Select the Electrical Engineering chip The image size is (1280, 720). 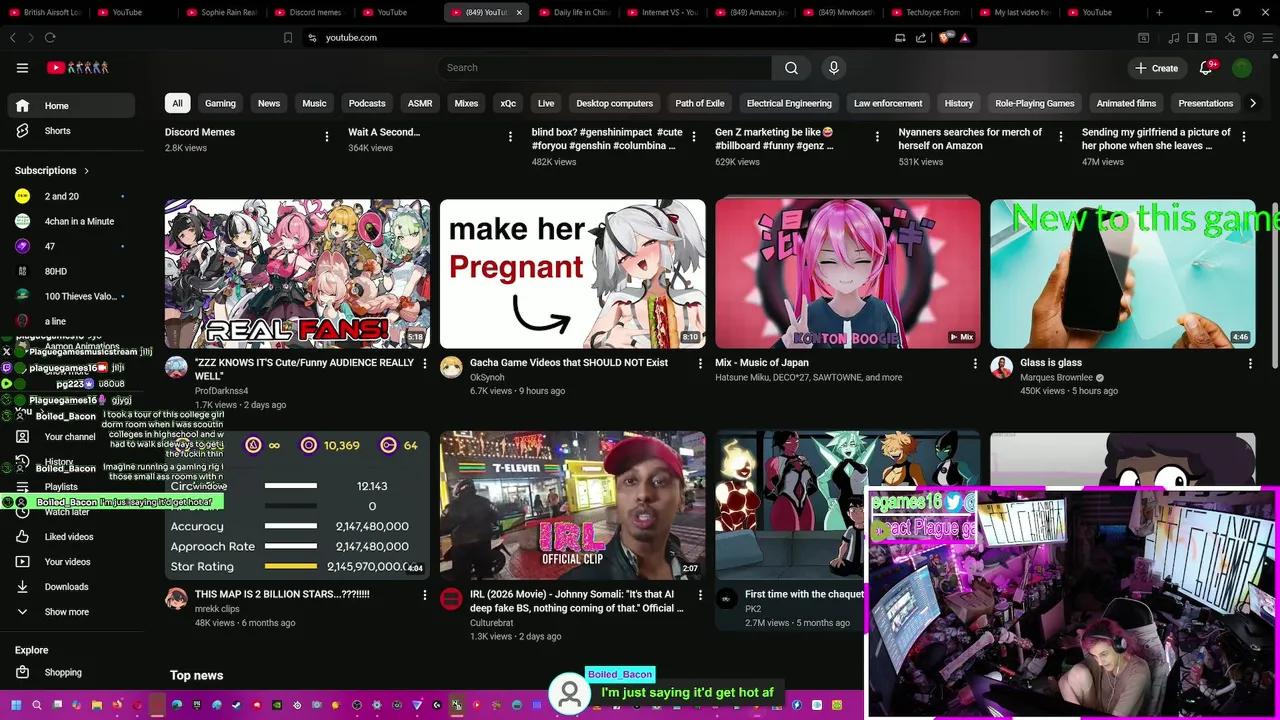click(x=789, y=103)
